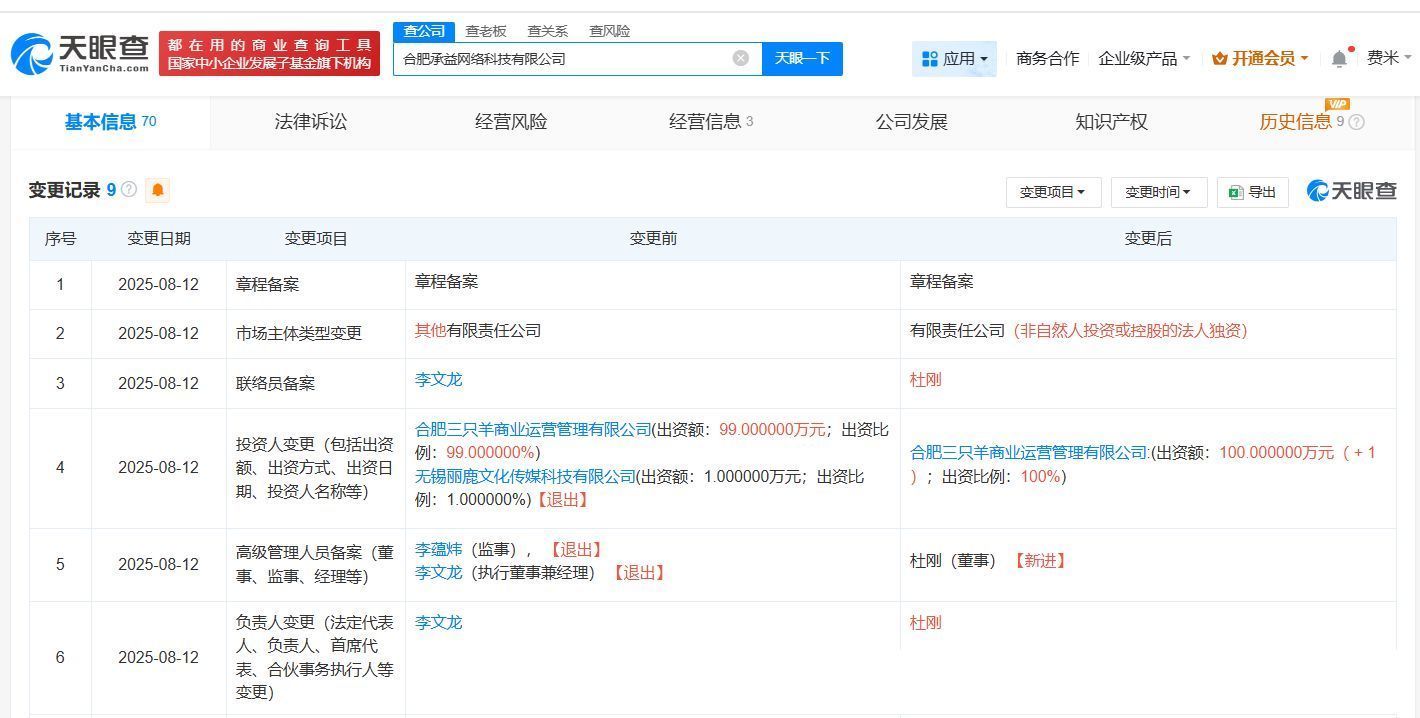The width and height of the screenshot is (1420, 718).
Task: Open 无锡丽鹿文化传媒科技有限公司 company link
Action: tap(525, 476)
